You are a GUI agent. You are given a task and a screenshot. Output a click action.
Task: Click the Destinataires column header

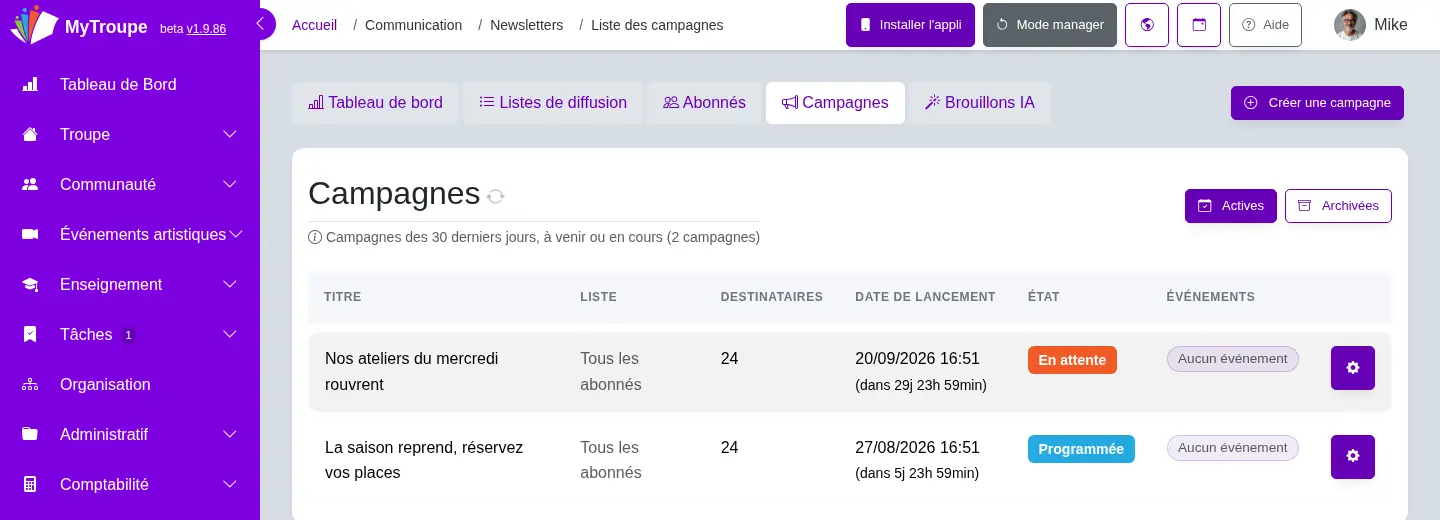coord(772,297)
